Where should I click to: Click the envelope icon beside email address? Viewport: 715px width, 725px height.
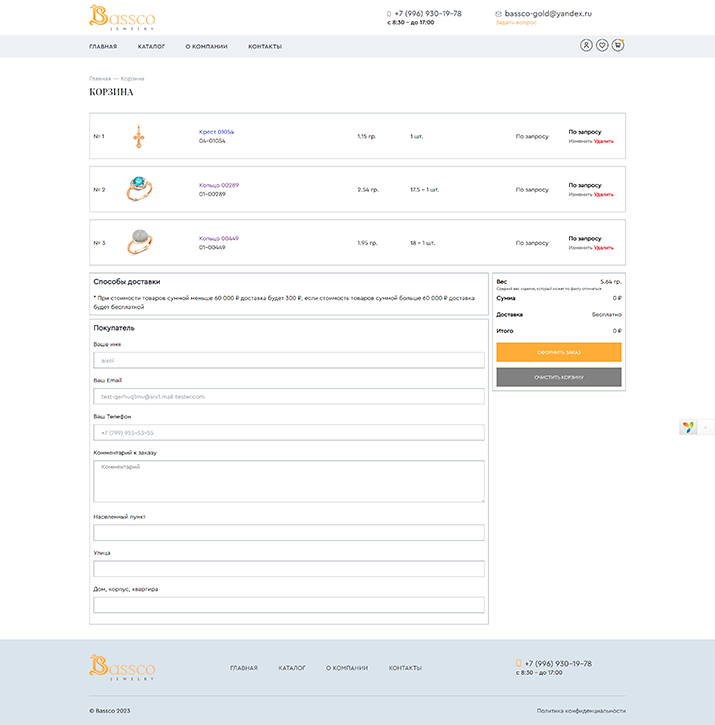(x=499, y=14)
